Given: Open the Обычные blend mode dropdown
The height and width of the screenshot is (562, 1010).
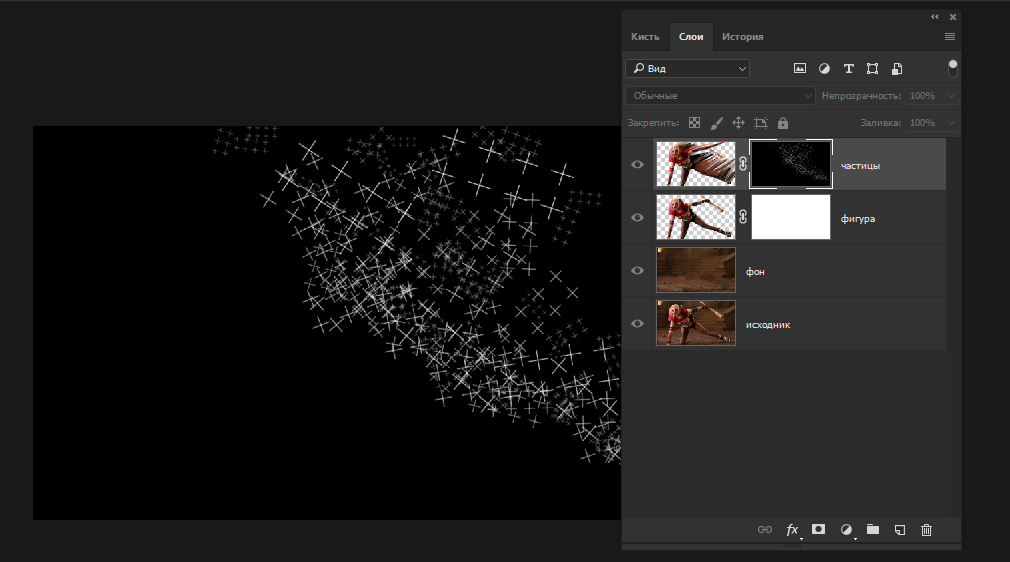Looking at the screenshot, I should tap(720, 95).
